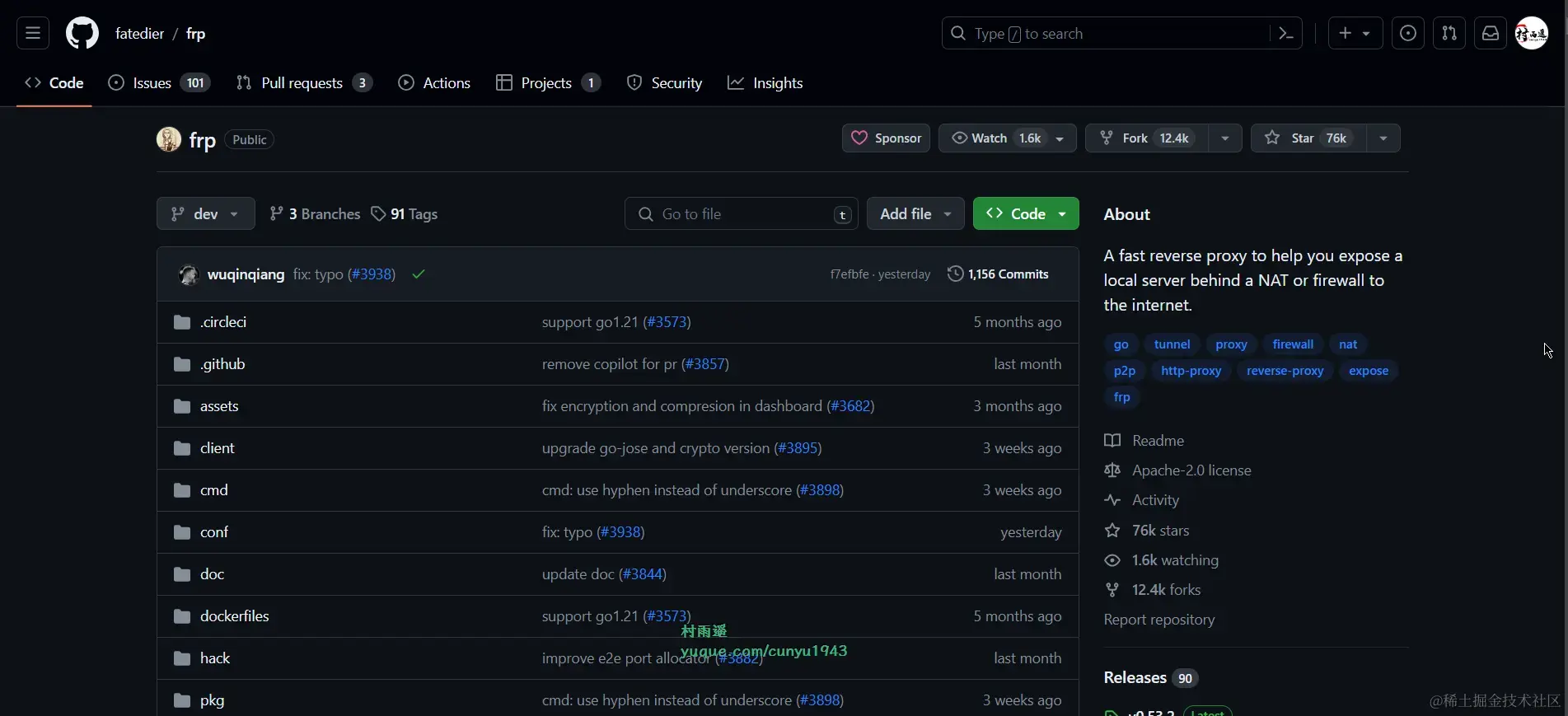View 1,156 Commits history
1568x716 pixels.
click(998, 274)
